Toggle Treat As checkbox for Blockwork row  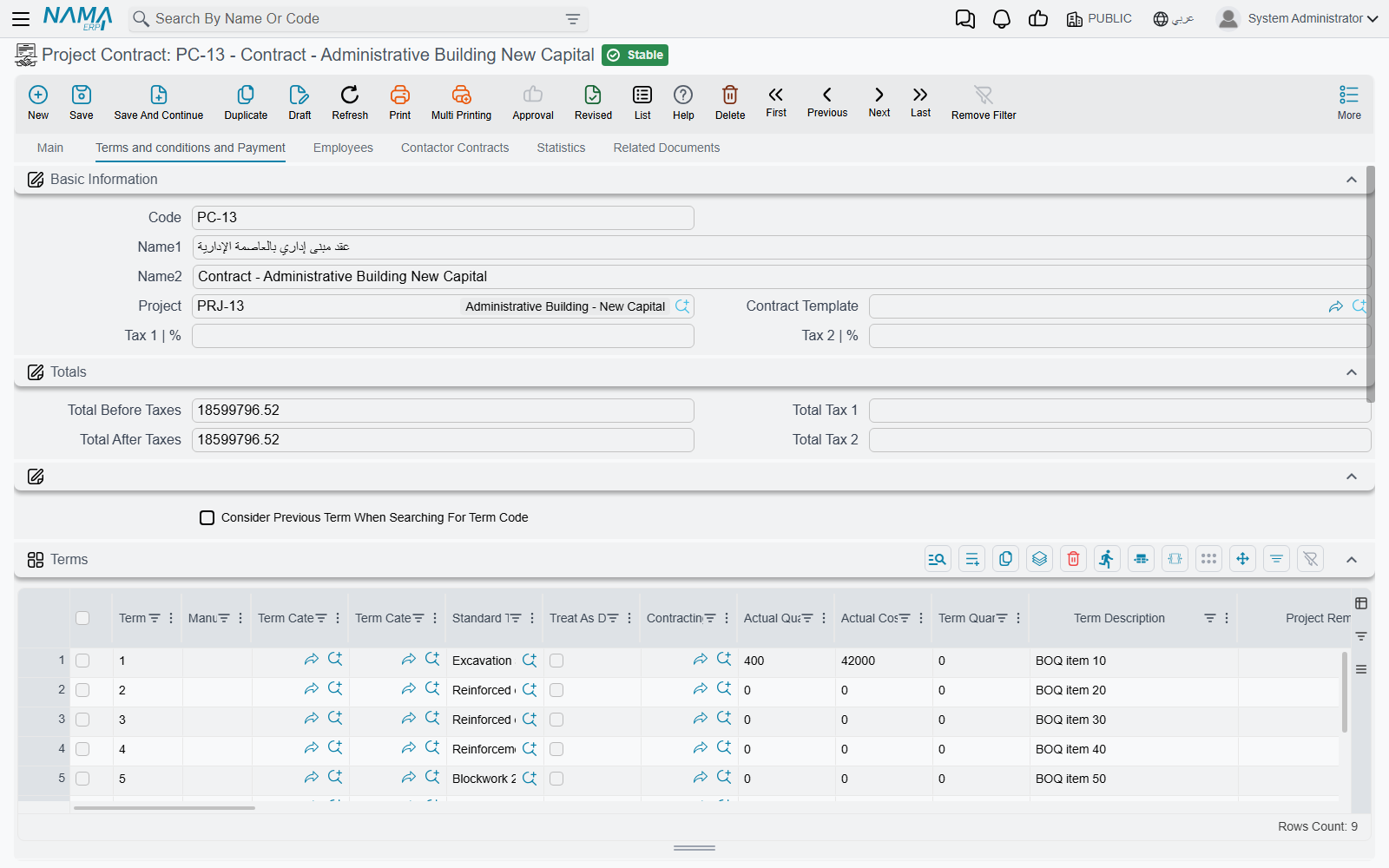tap(556, 779)
